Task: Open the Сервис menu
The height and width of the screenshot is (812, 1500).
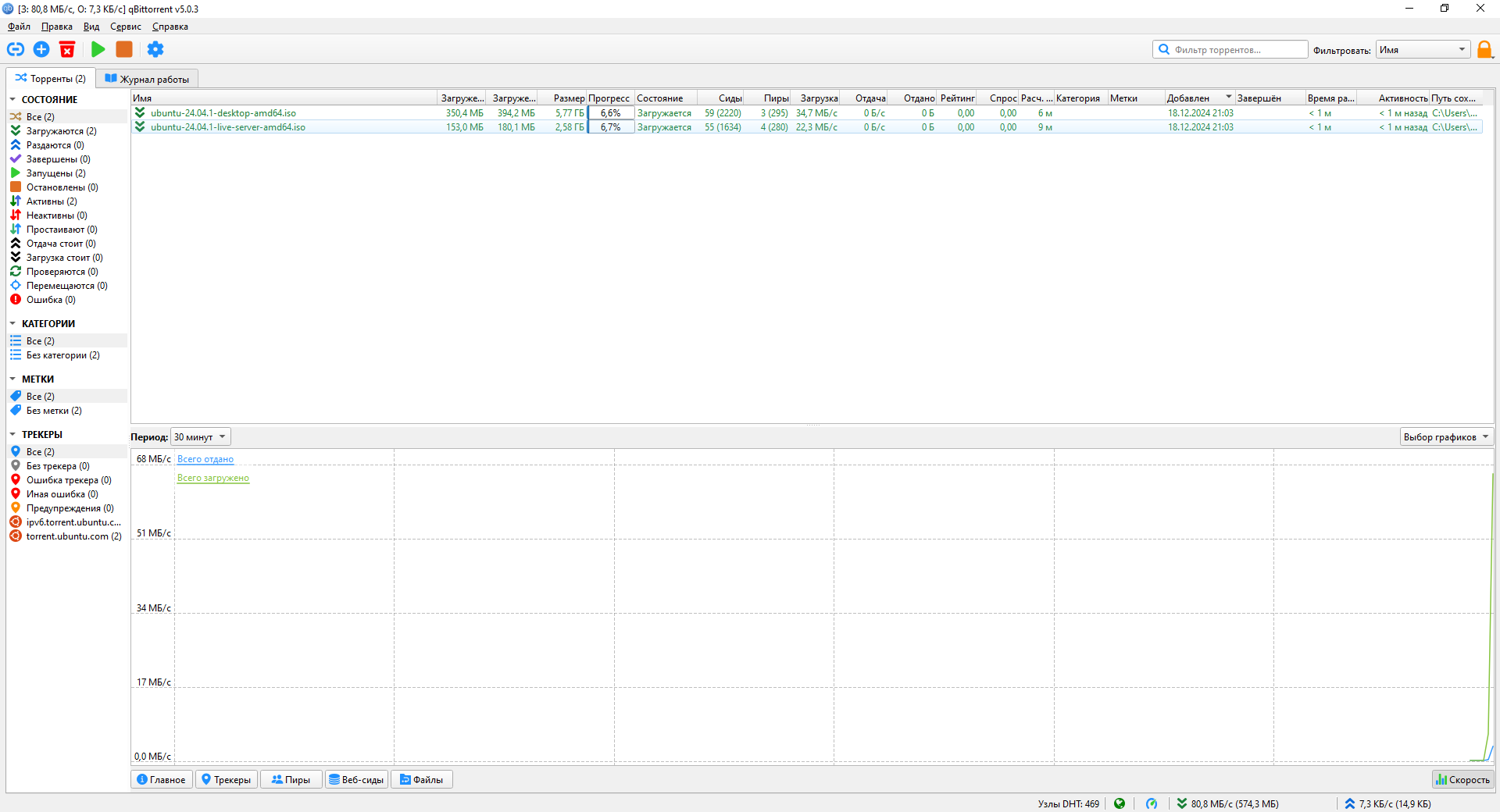Action: click(126, 27)
